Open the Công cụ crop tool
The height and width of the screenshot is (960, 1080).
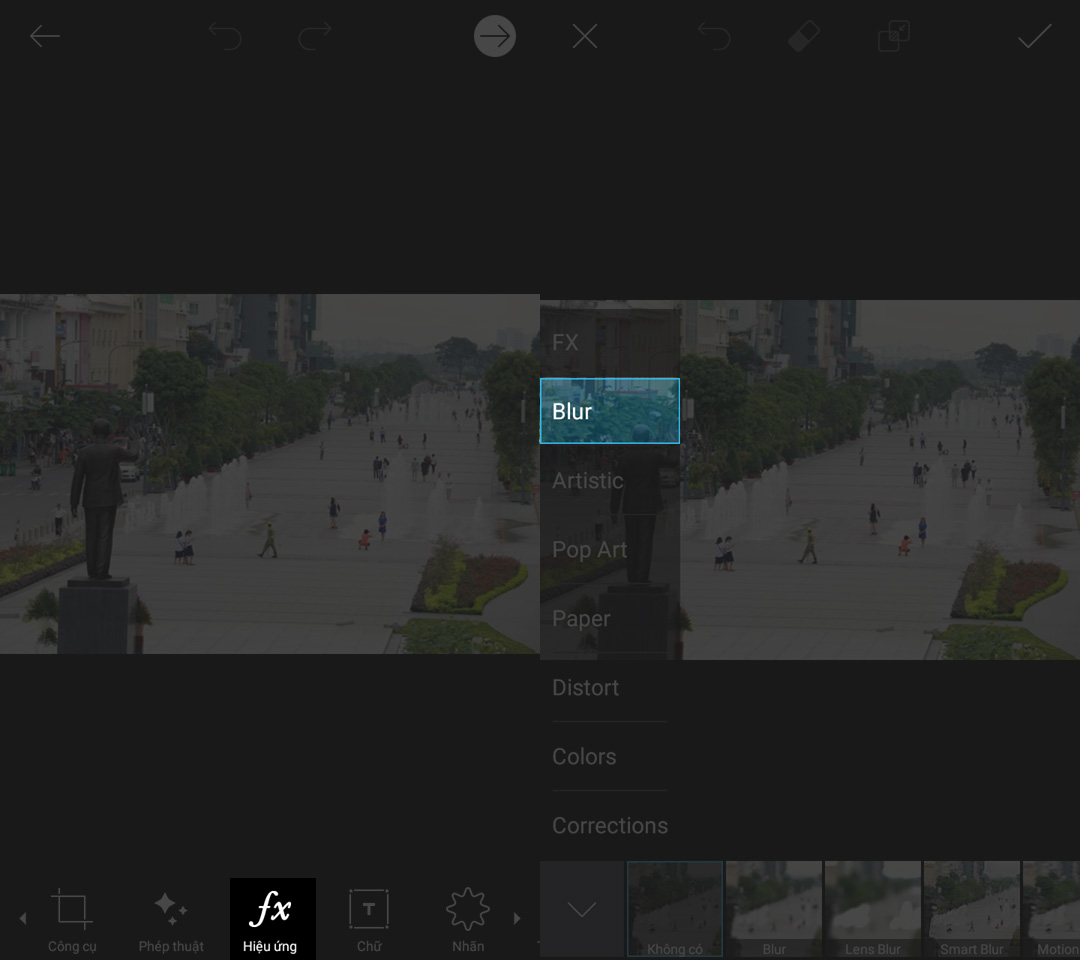click(x=72, y=918)
